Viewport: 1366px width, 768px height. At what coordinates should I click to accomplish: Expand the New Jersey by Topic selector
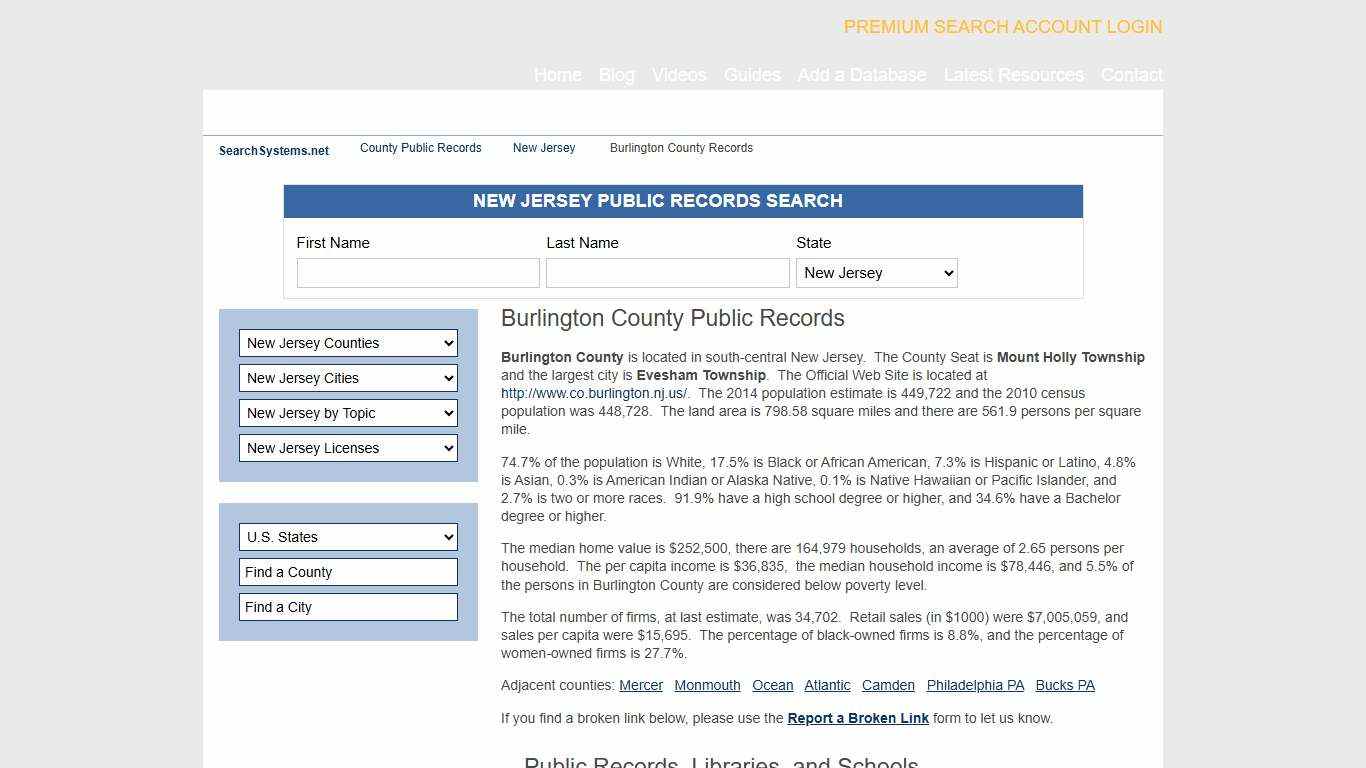click(x=348, y=413)
